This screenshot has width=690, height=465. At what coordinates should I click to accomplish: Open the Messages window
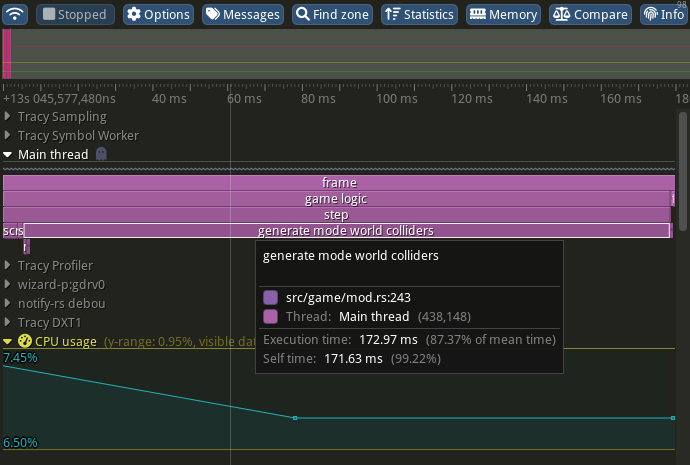click(x=243, y=14)
